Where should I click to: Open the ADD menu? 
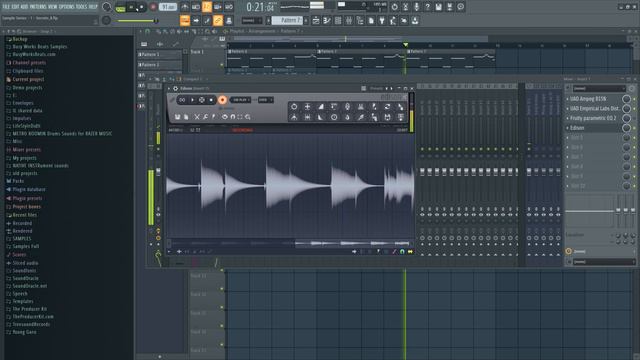24,7
